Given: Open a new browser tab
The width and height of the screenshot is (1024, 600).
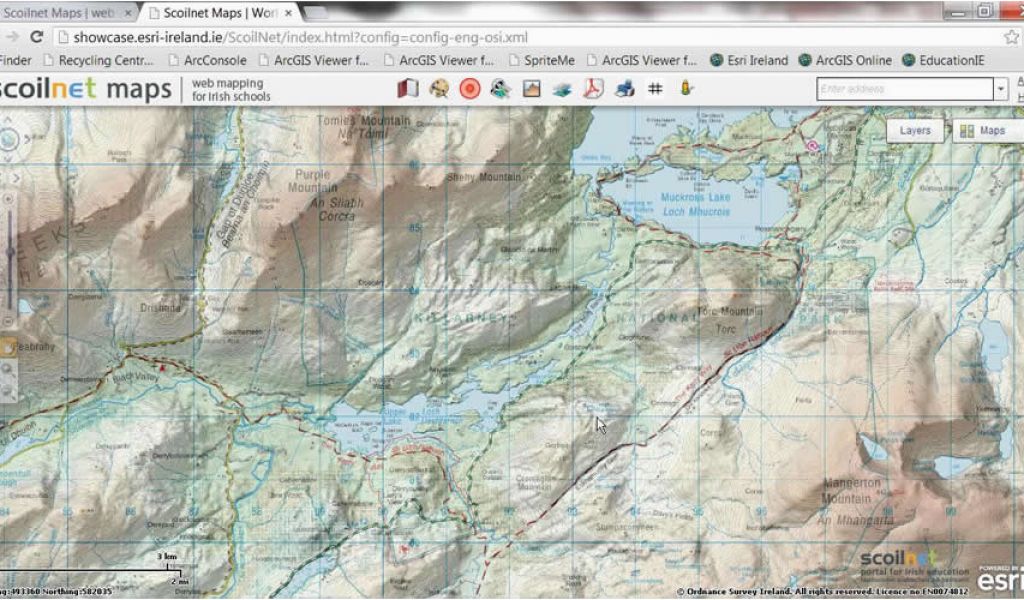Looking at the screenshot, I should point(316,12).
